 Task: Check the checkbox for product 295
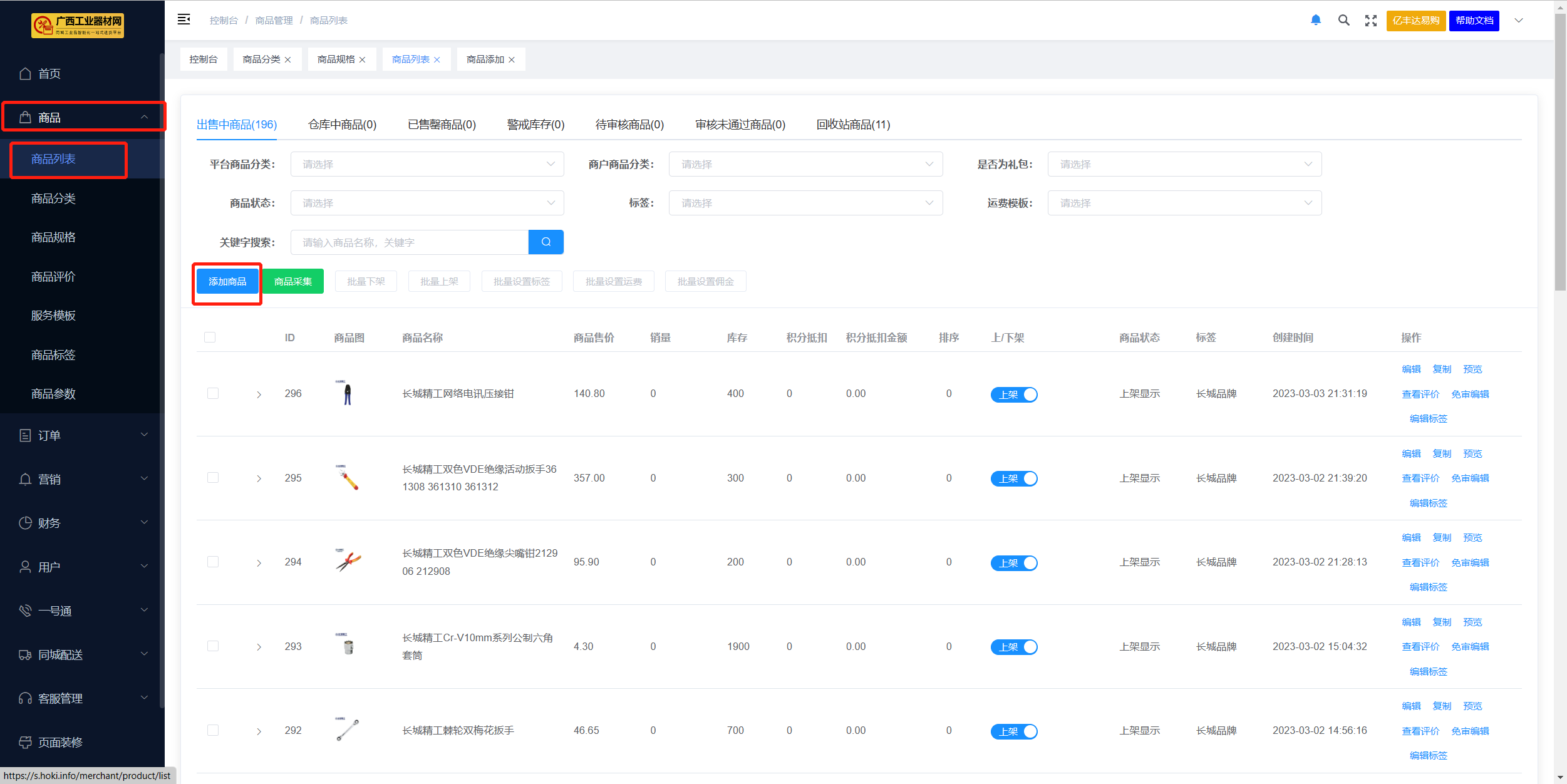point(213,478)
